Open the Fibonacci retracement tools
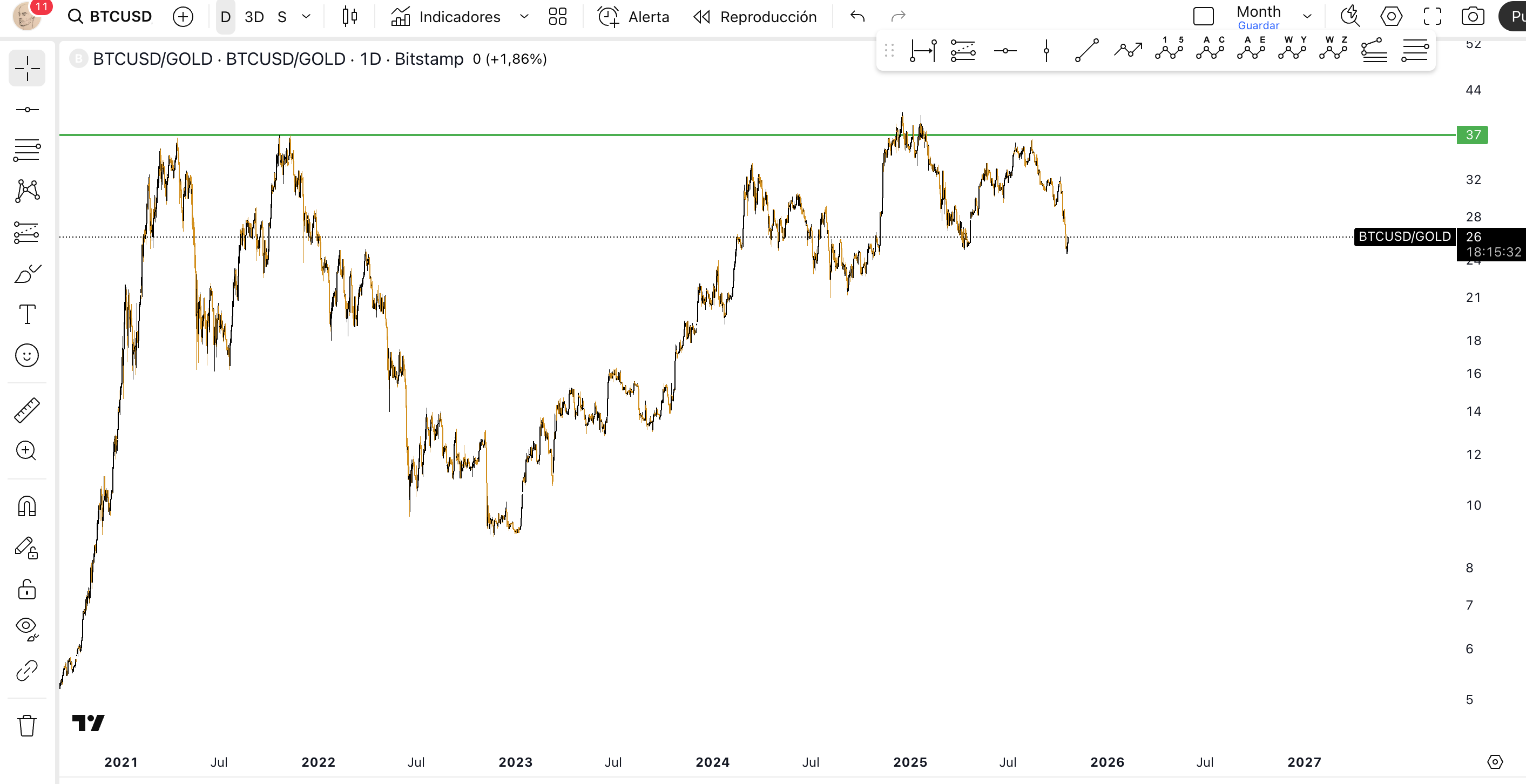This screenshot has height=784, width=1526. tap(26, 150)
